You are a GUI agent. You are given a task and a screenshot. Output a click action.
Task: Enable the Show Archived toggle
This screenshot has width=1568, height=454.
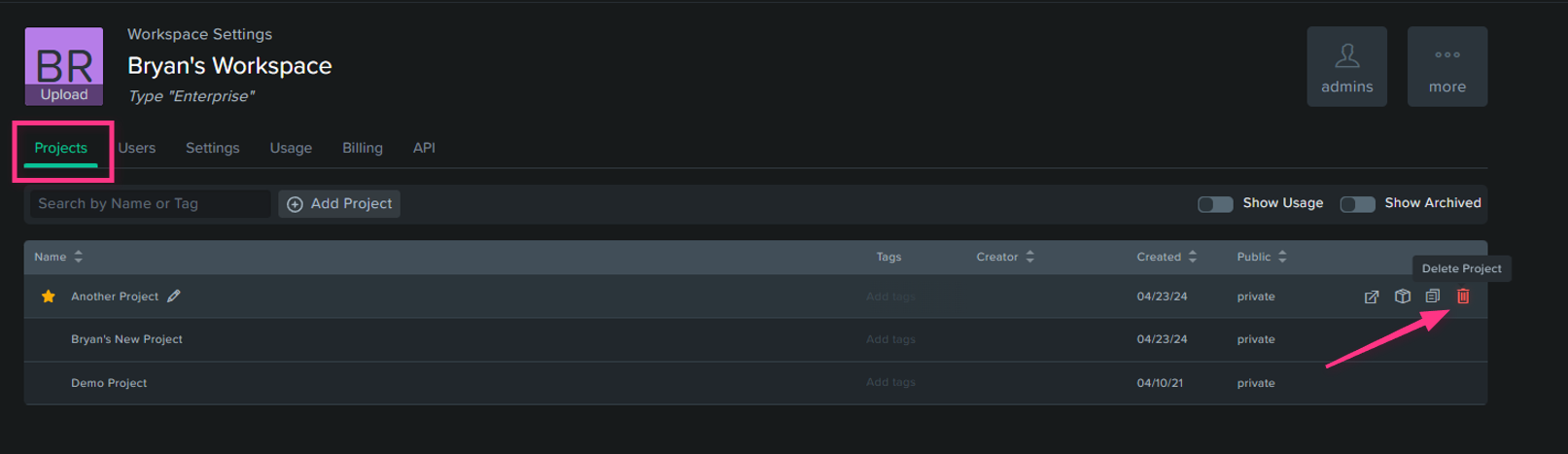click(x=1357, y=204)
